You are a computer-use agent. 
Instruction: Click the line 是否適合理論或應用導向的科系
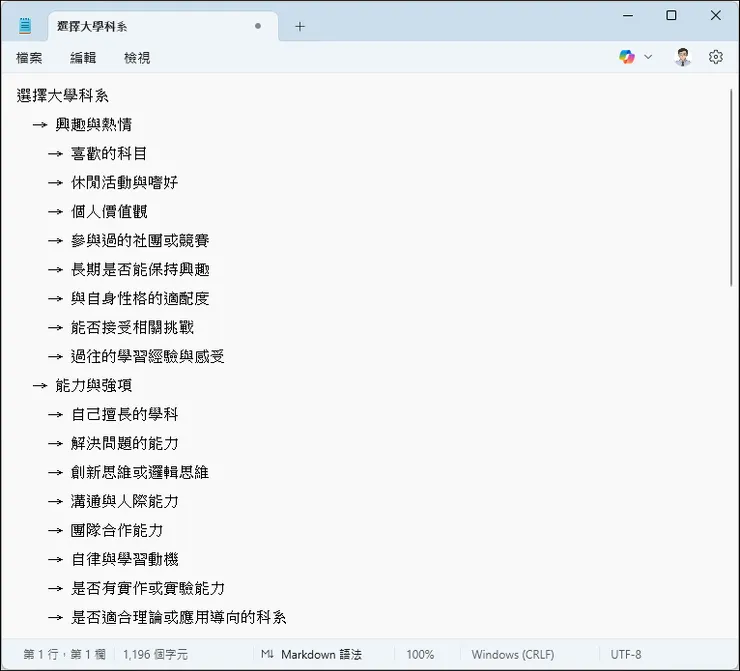pyautogui.click(x=178, y=618)
